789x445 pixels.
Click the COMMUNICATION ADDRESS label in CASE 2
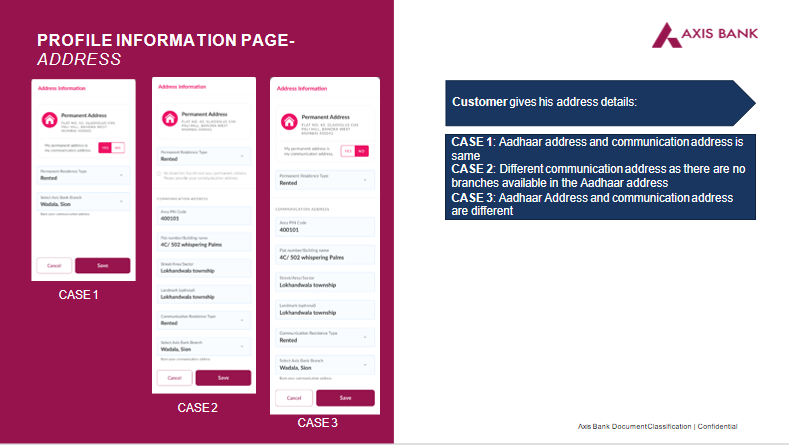[182, 199]
